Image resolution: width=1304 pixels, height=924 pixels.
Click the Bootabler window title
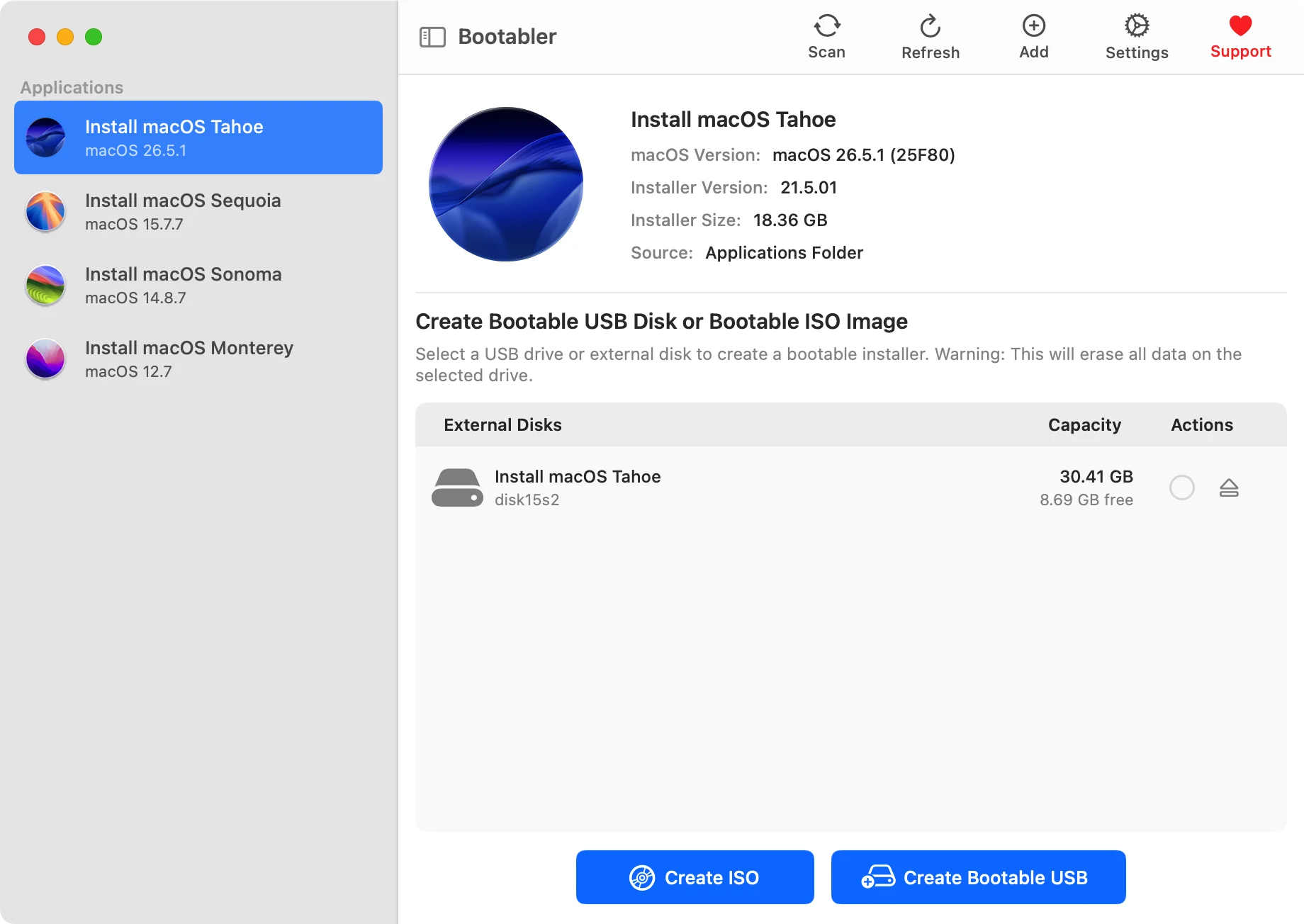click(507, 36)
